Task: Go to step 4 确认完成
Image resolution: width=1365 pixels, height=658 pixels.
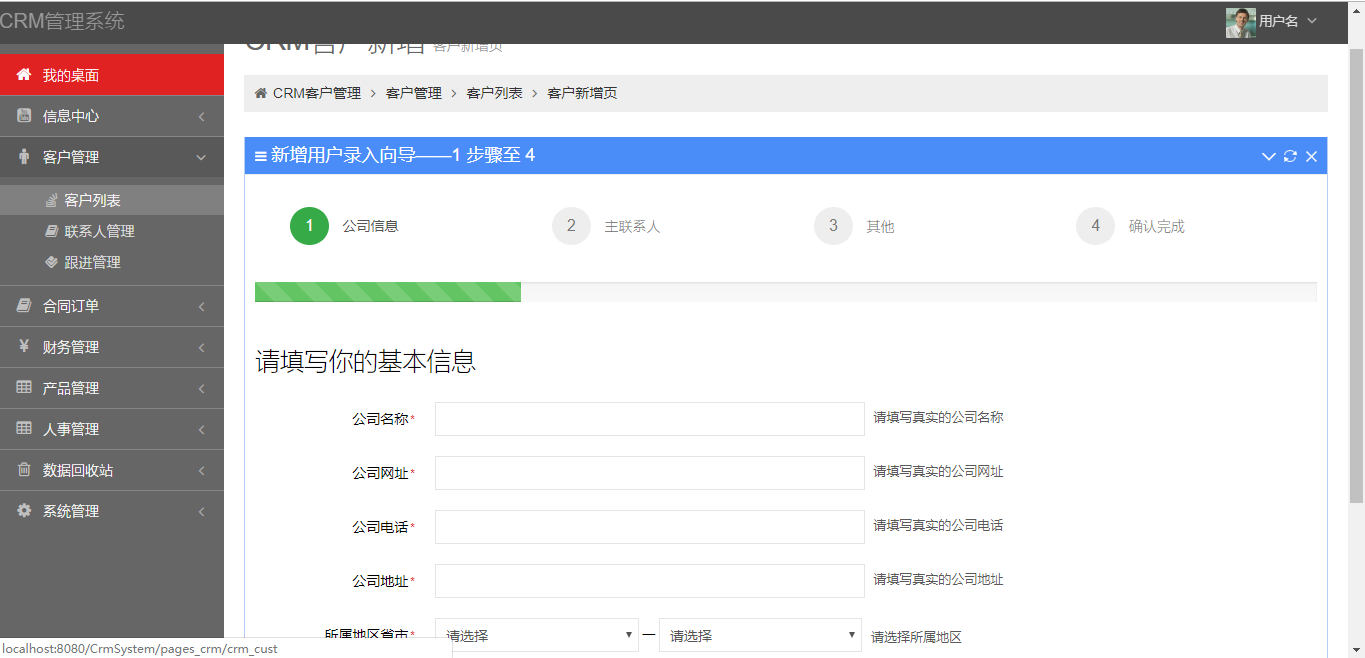Action: point(1130,226)
